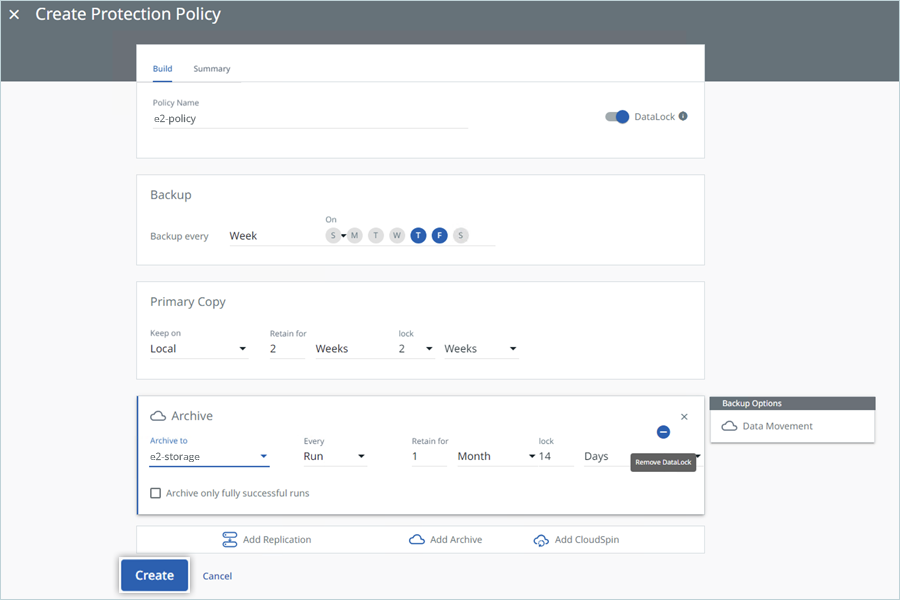Edit the Policy Name field

pos(310,119)
